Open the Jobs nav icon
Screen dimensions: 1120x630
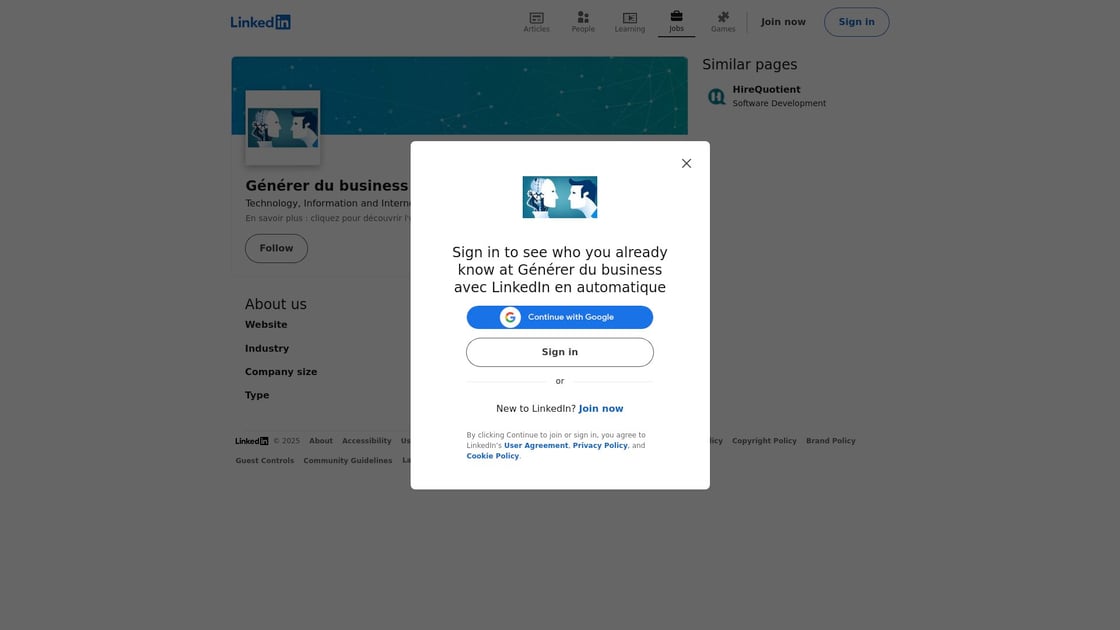click(x=676, y=22)
